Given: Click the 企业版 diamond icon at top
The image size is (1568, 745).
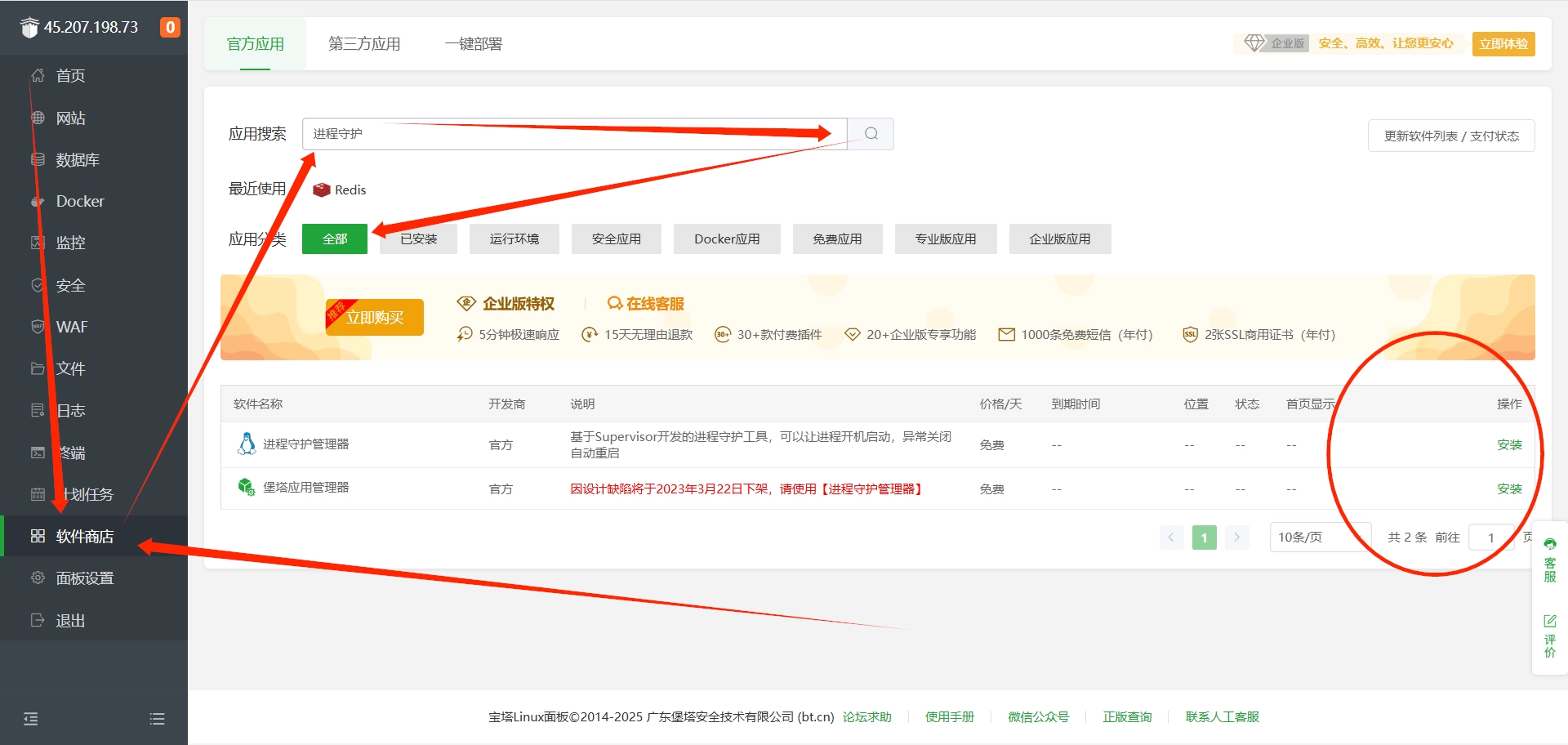Looking at the screenshot, I should point(1254,42).
